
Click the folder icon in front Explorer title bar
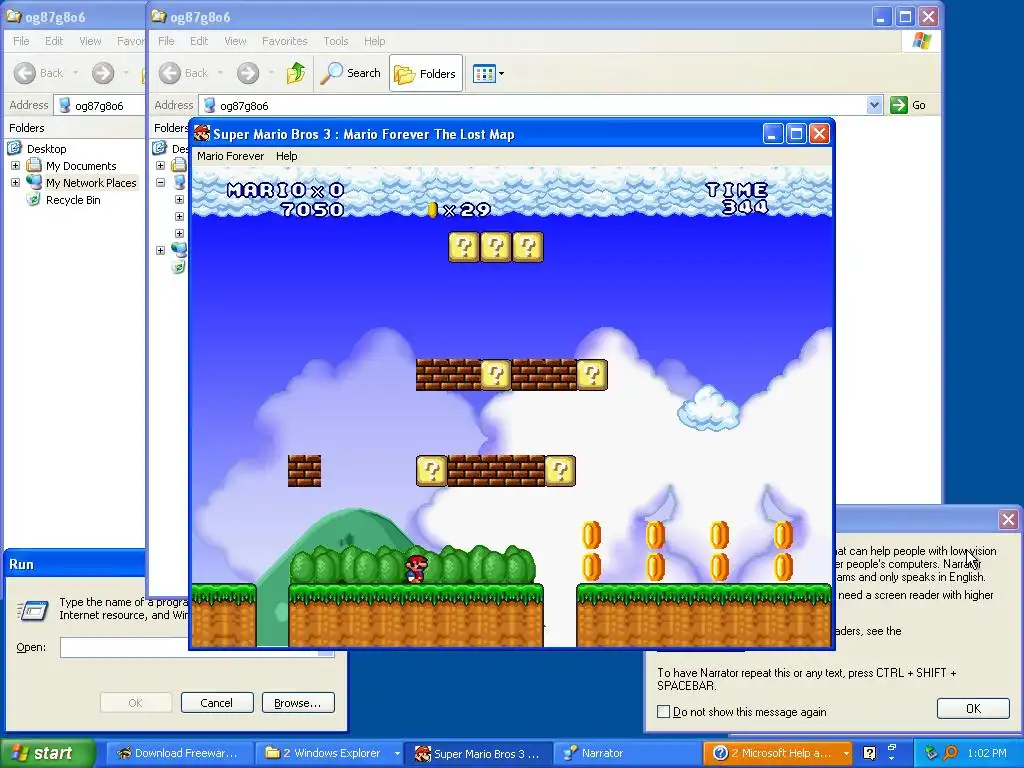159,16
